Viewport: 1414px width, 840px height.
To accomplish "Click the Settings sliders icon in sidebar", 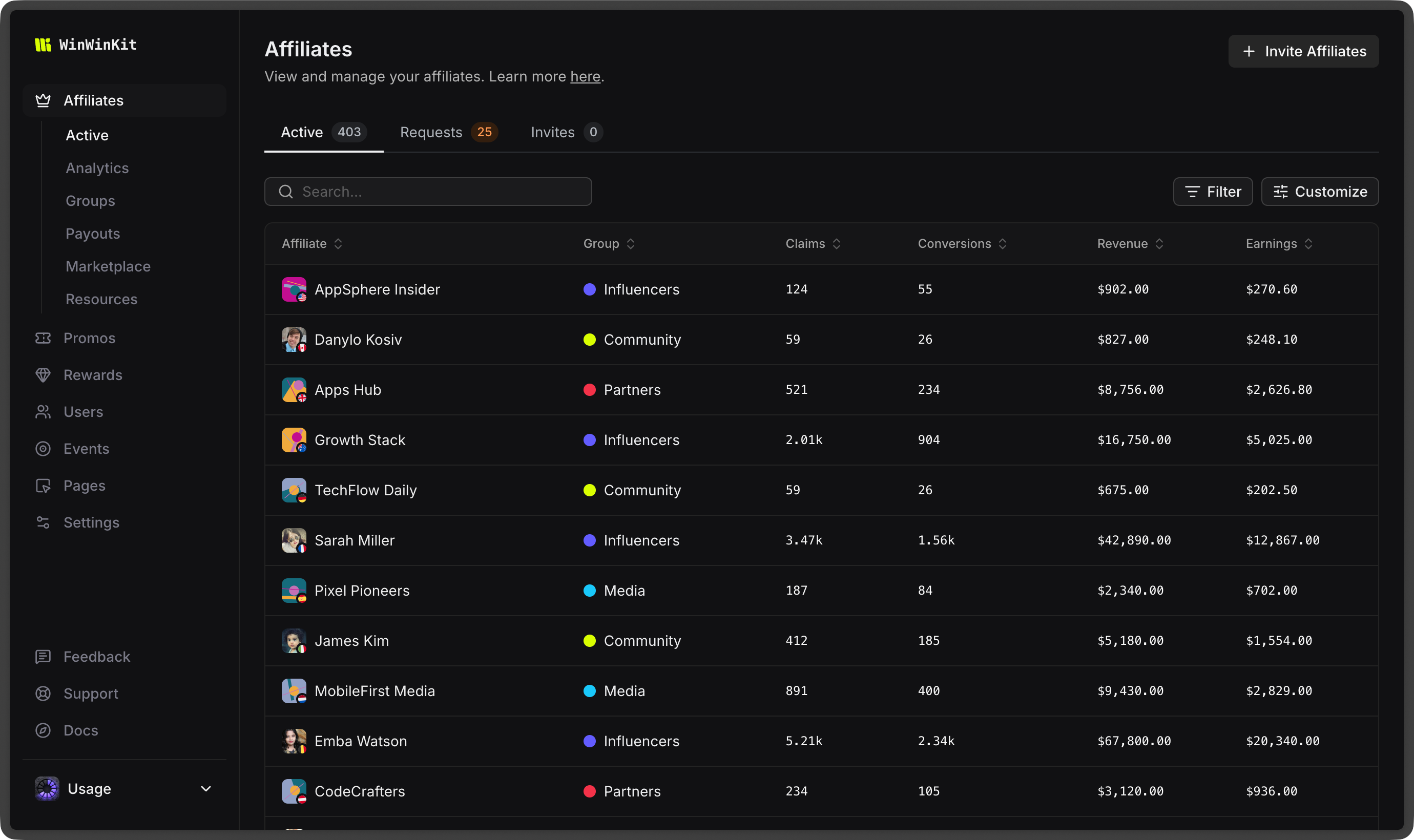I will pyautogui.click(x=43, y=522).
